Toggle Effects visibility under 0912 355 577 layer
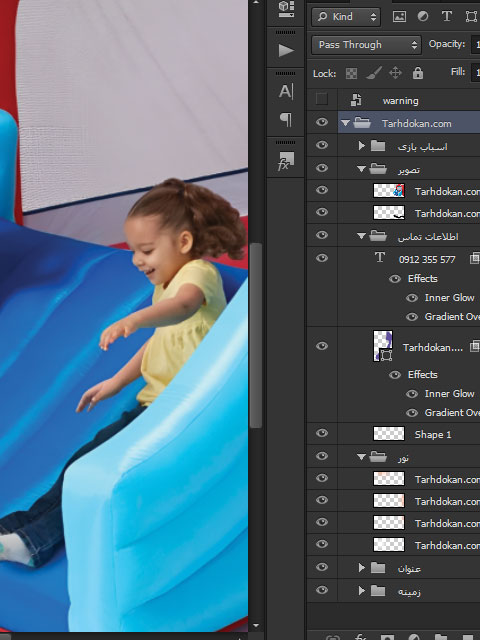Viewport: 480px width, 640px height. pos(395,279)
